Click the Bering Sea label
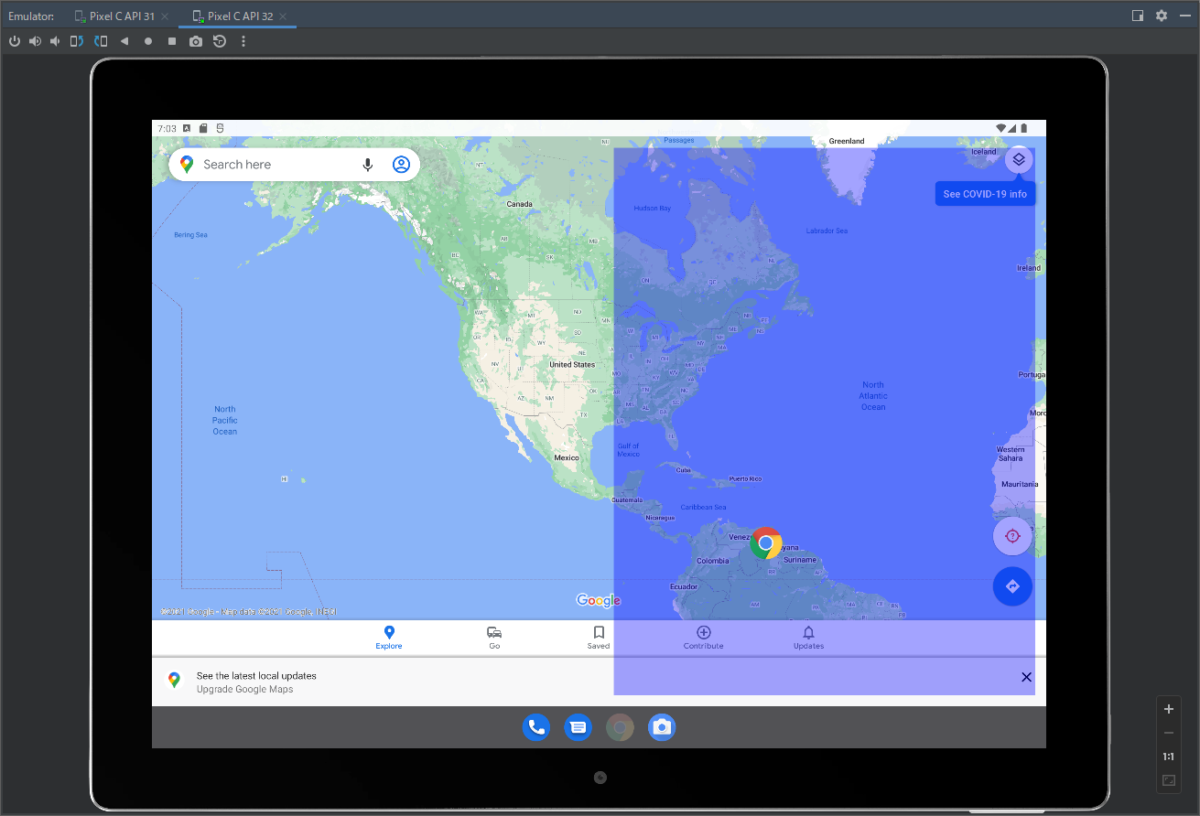Viewport: 1200px width, 816px height. [190, 235]
